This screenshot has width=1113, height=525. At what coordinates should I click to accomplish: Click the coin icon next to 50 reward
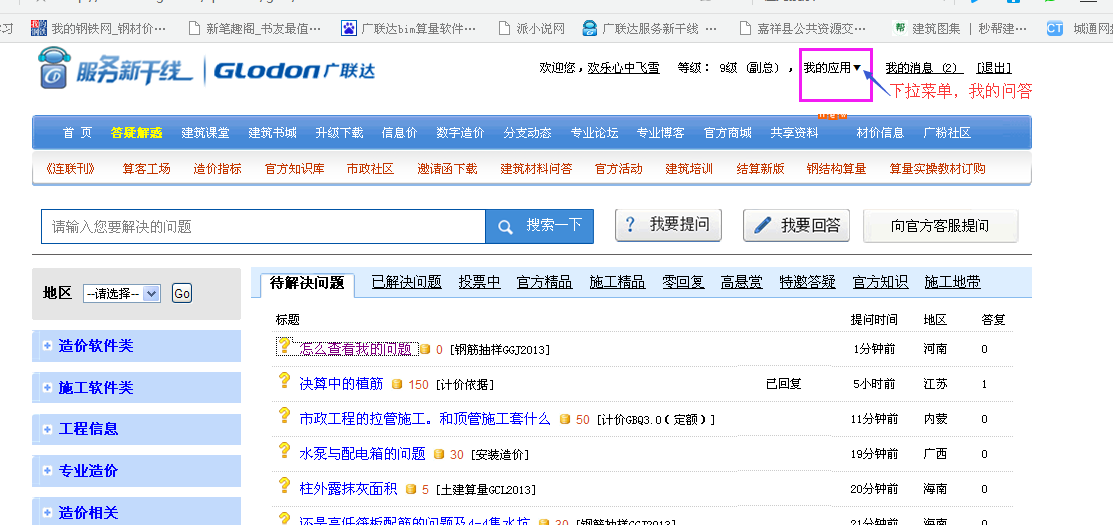(x=565, y=419)
